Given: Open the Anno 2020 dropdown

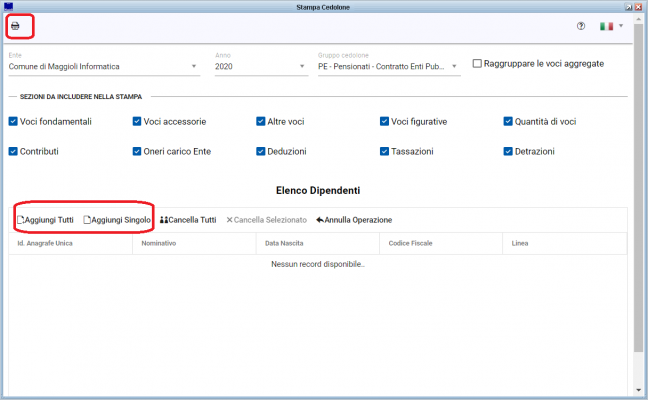Looking at the screenshot, I should click(x=261, y=67).
